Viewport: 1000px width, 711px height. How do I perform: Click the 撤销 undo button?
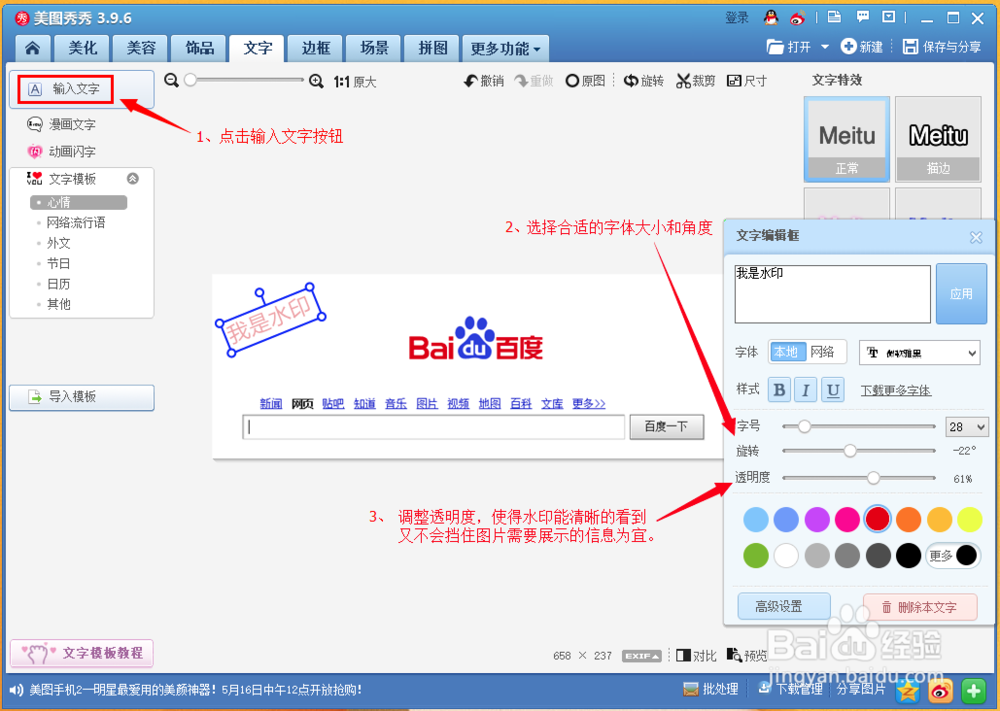click(x=484, y=81)
